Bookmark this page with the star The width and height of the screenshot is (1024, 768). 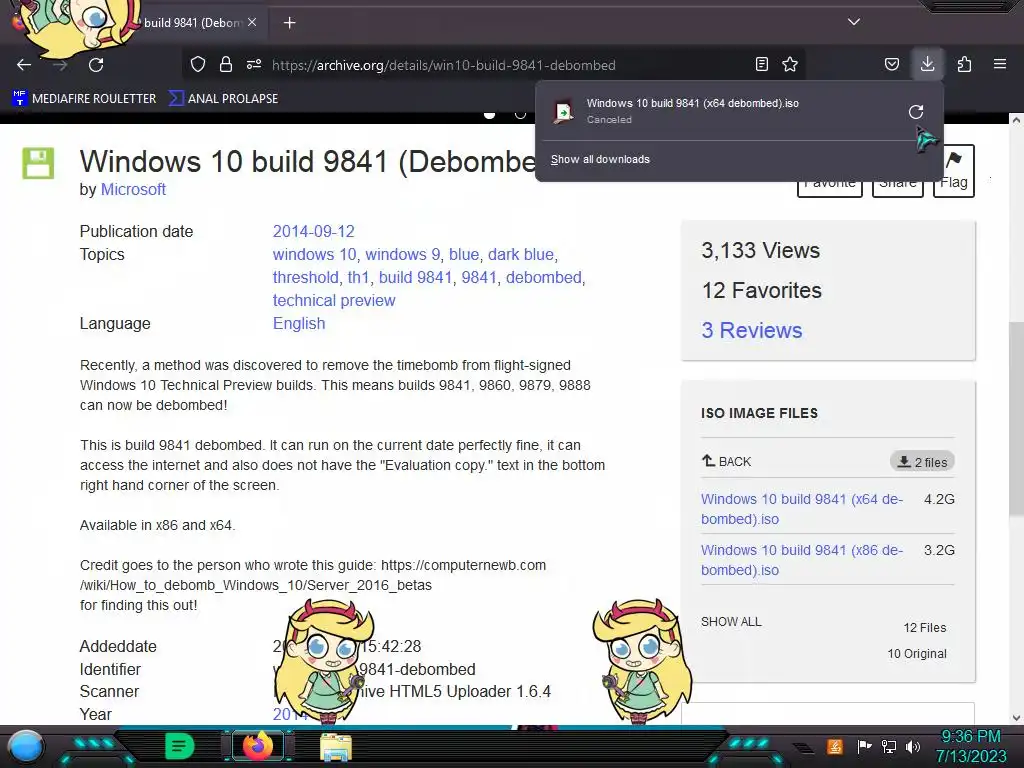[790, 64]
